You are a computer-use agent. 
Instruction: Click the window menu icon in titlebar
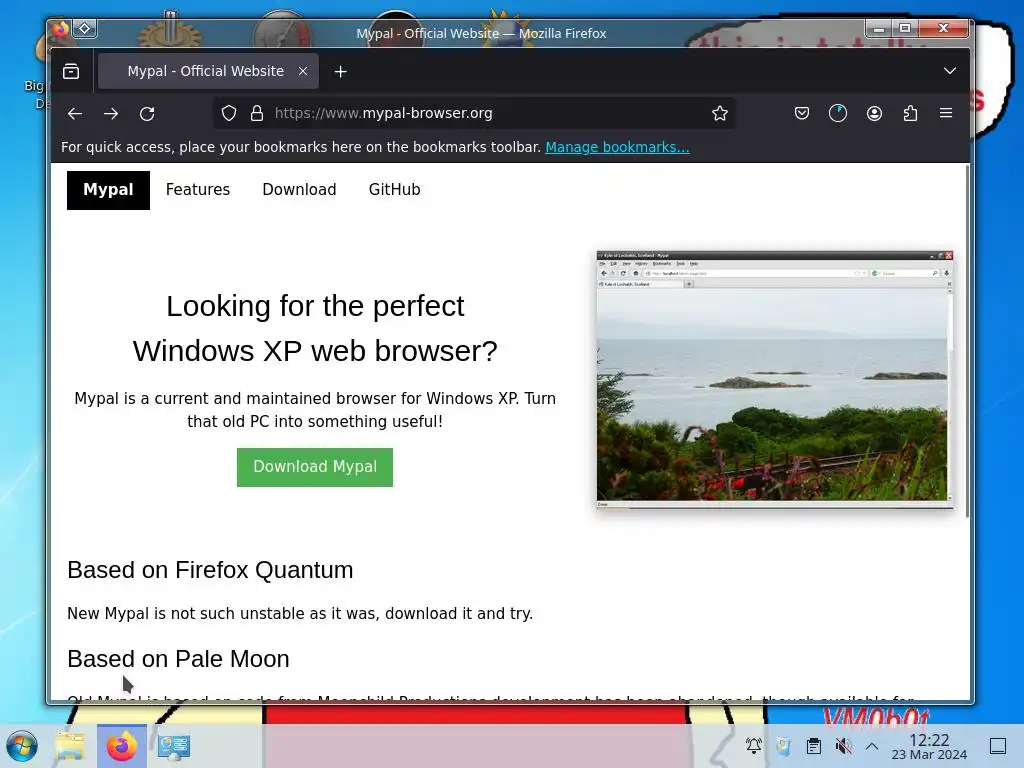pos(61,28)
